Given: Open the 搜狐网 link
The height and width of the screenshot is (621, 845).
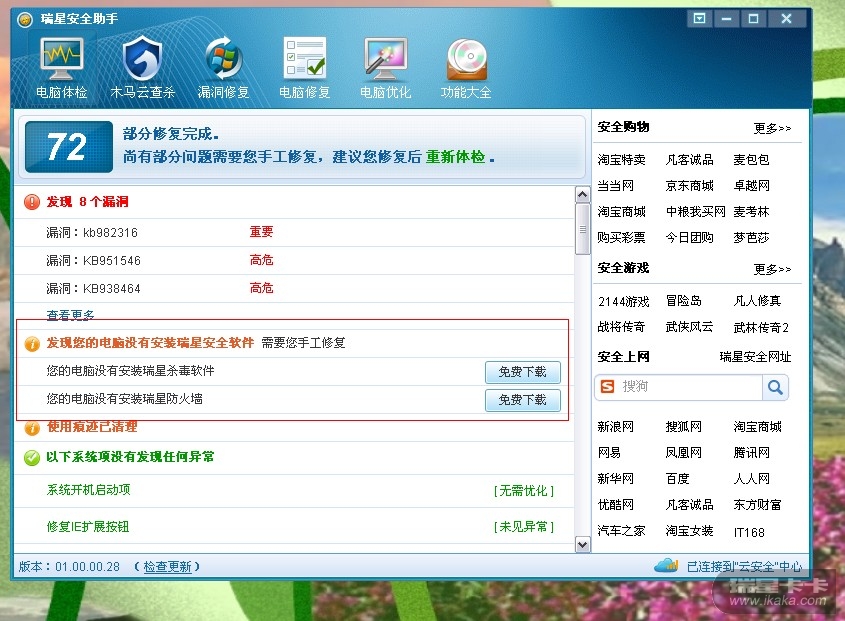Looking at the screenshot, I should pos(683,427).
